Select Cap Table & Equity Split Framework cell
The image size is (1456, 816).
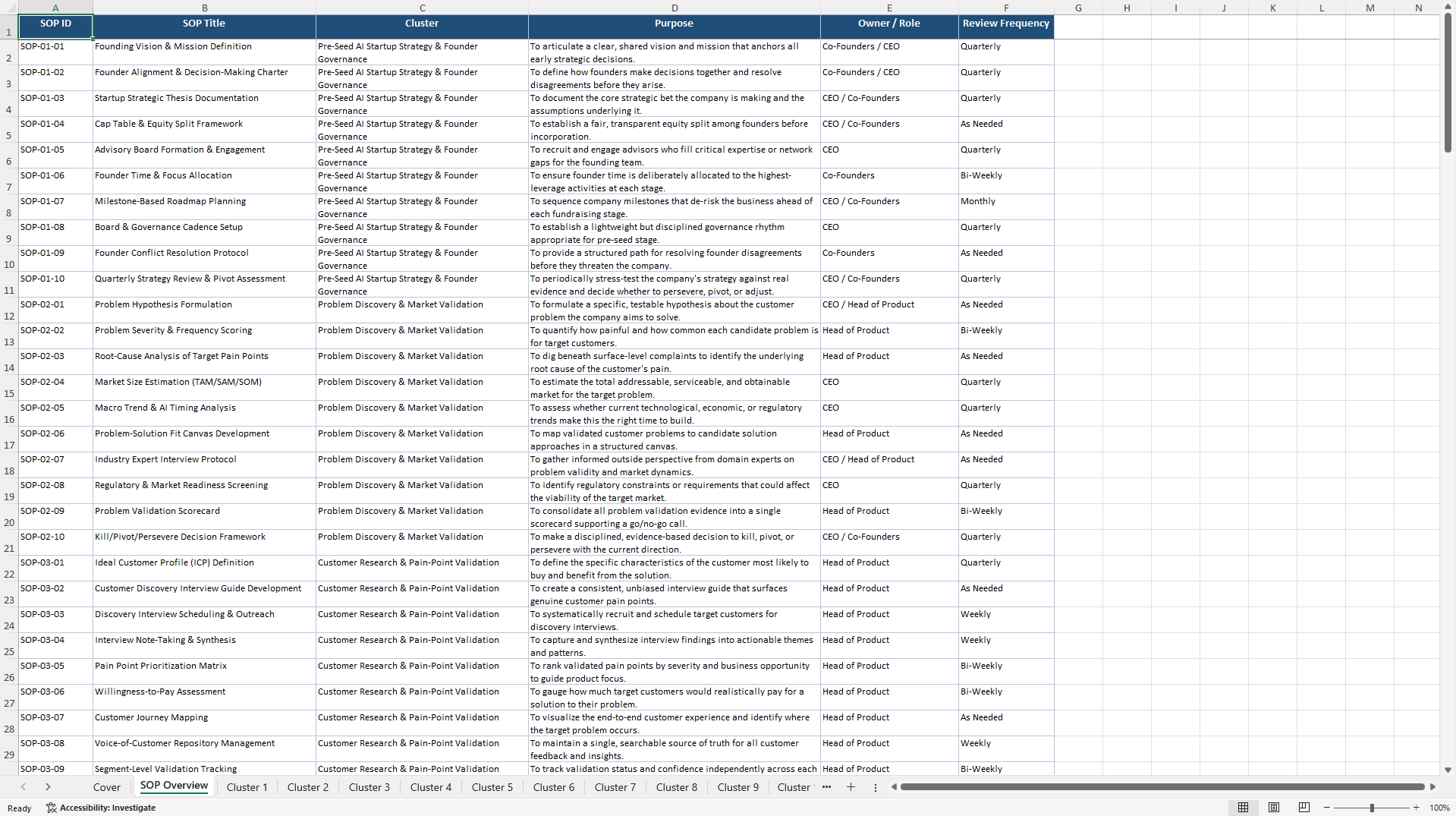click(x=204, y=130)
